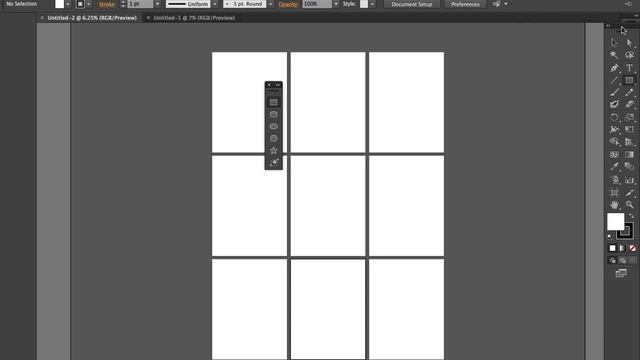Select the Scale tool
The image size is (640, 360).
[629, 117]
